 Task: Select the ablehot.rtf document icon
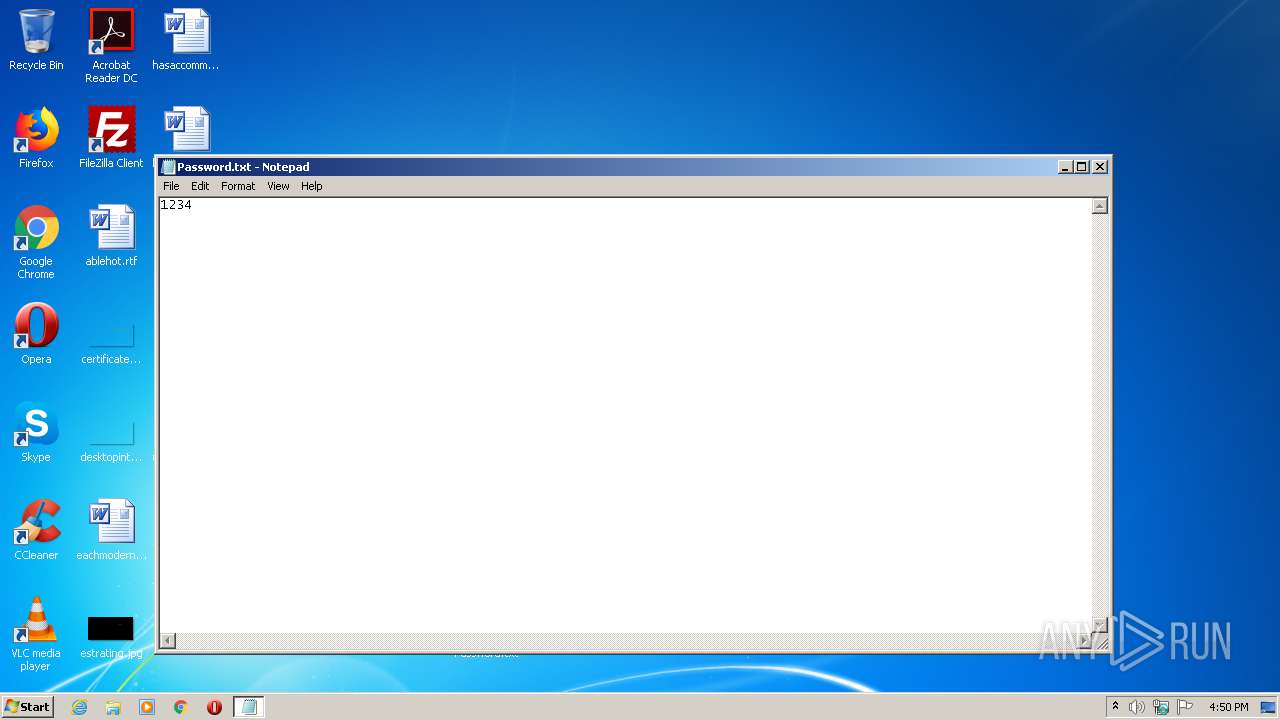coord(111,236)
